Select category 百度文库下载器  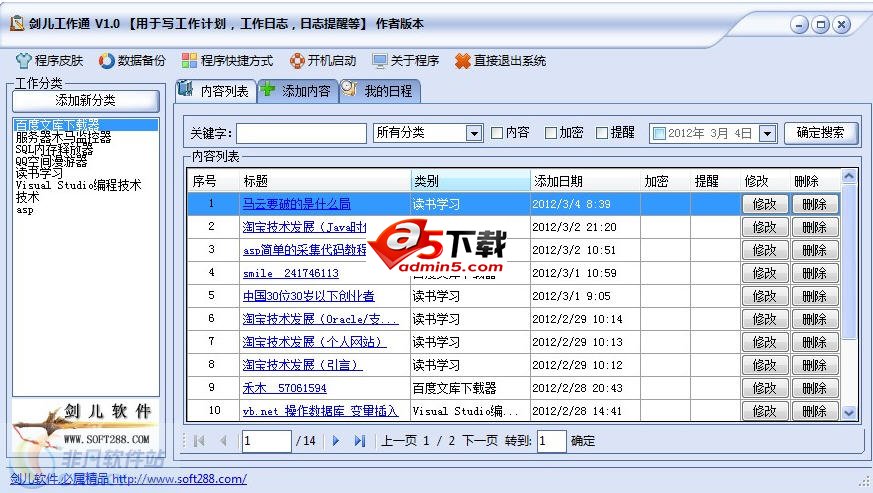click(x=86, y=125)
